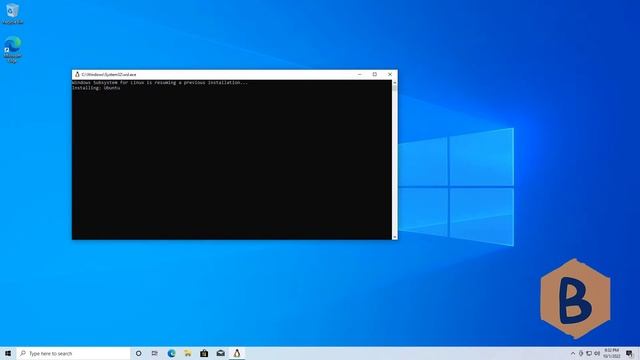
Task: Click the console scrollbar down arrow
Action: 394,237
